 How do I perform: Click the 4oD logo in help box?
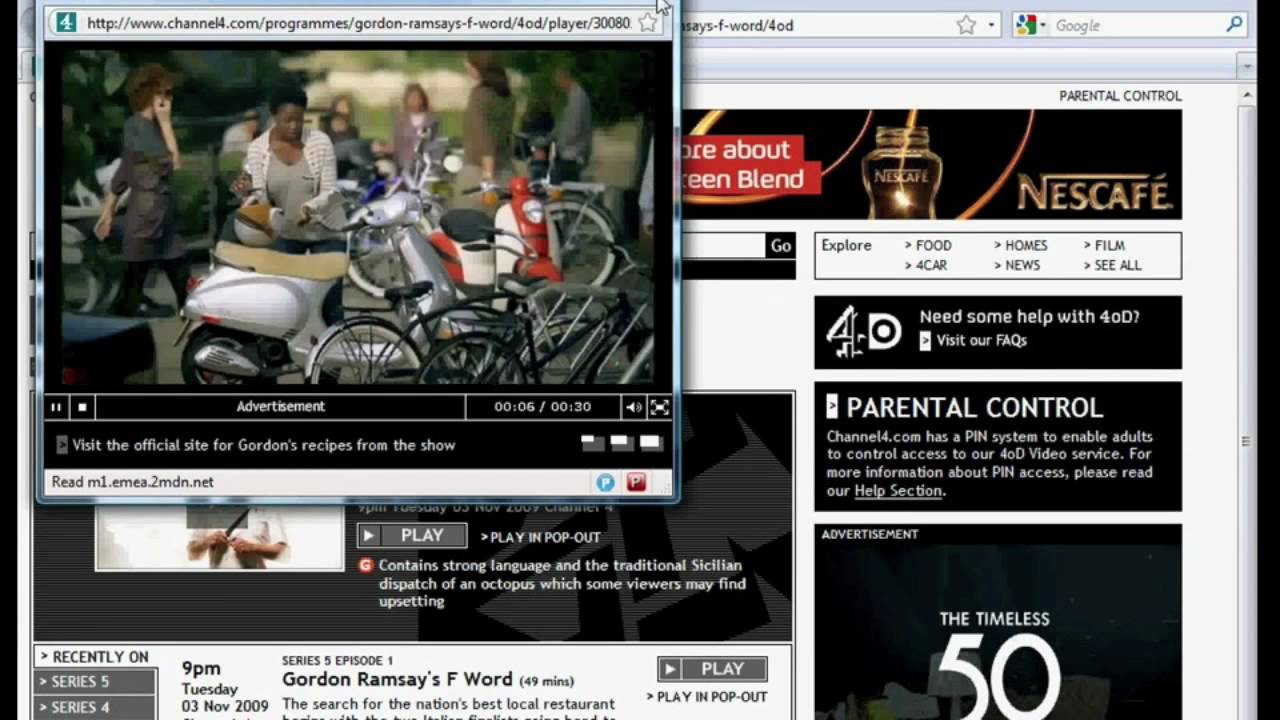(x=864, y=332)
